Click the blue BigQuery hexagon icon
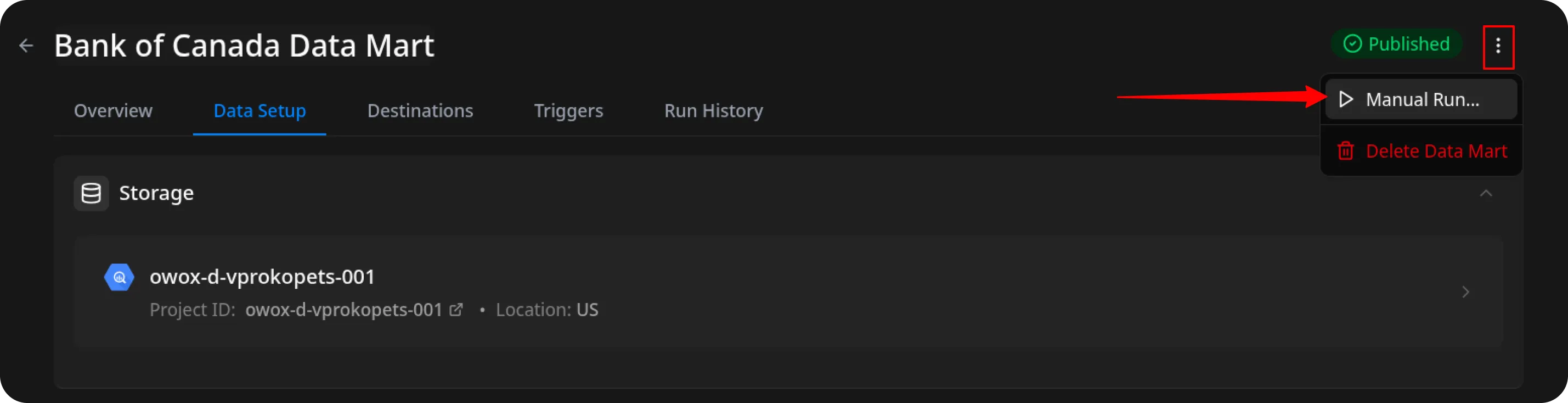 pyautogui.click(x=119, y=278)
